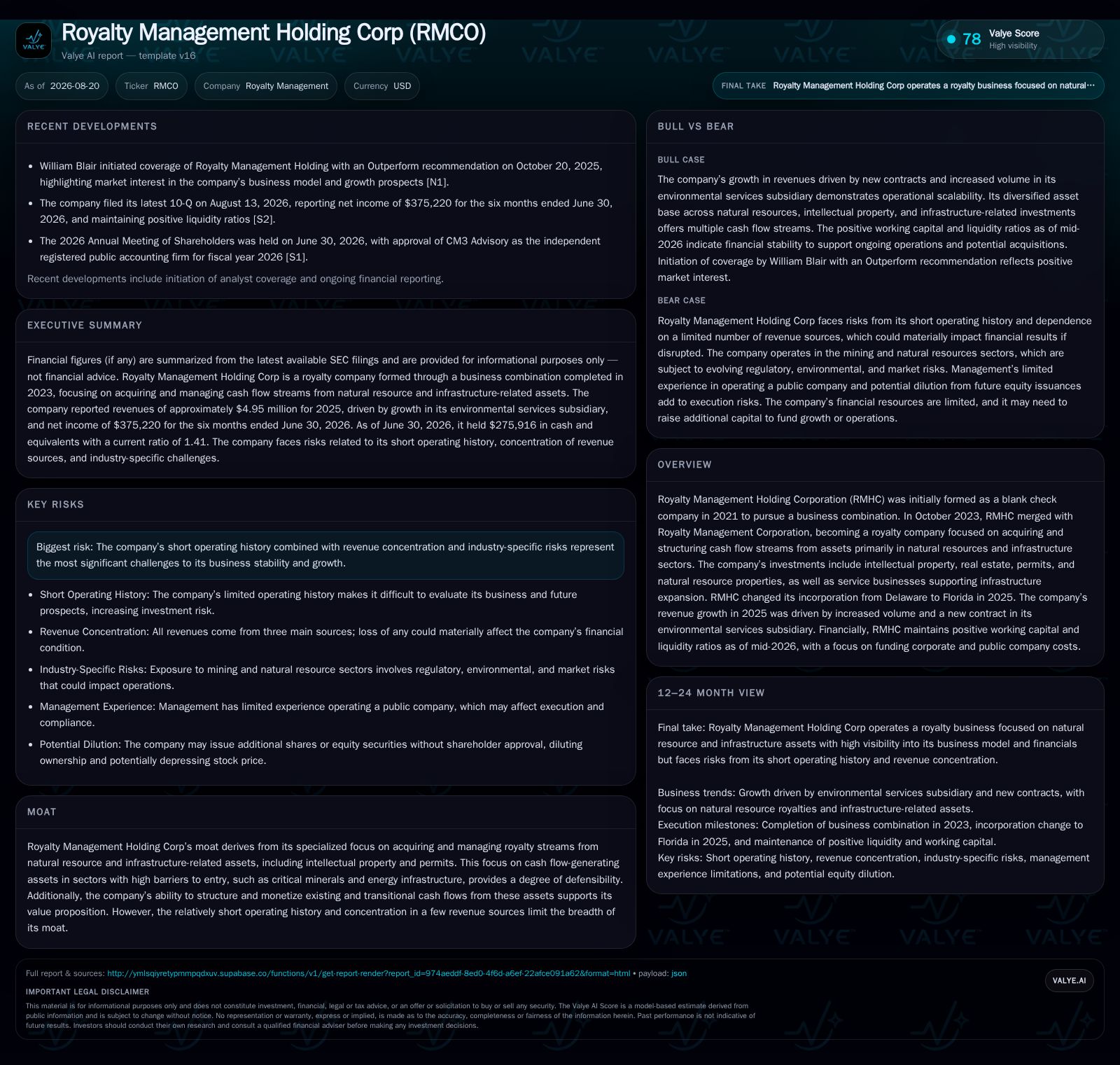
Task: Click the 'Business trends' line in 12–24 Month View
Action: [871, 801]
